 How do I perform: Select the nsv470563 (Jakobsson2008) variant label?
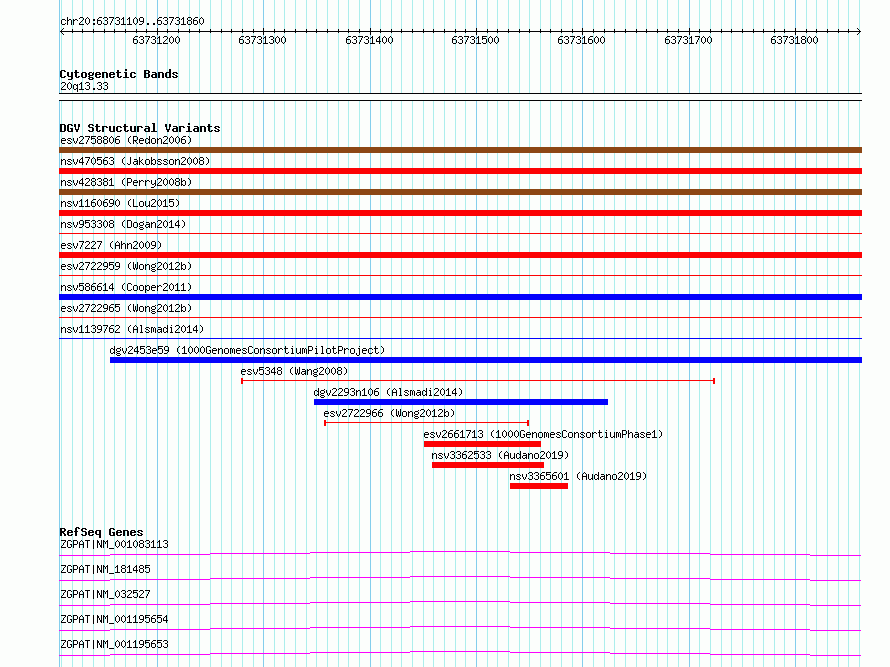click(x=135, y=161)
